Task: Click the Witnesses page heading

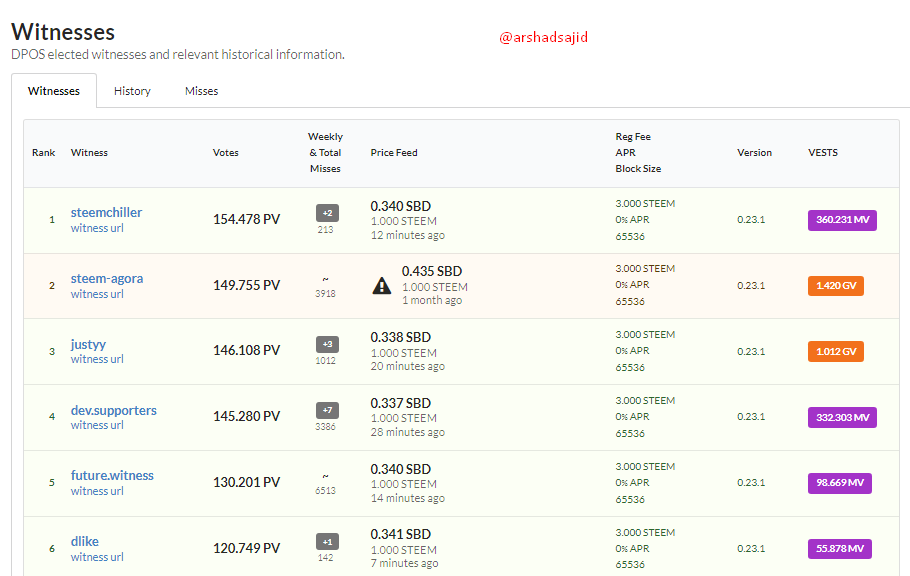Action: 63,33
